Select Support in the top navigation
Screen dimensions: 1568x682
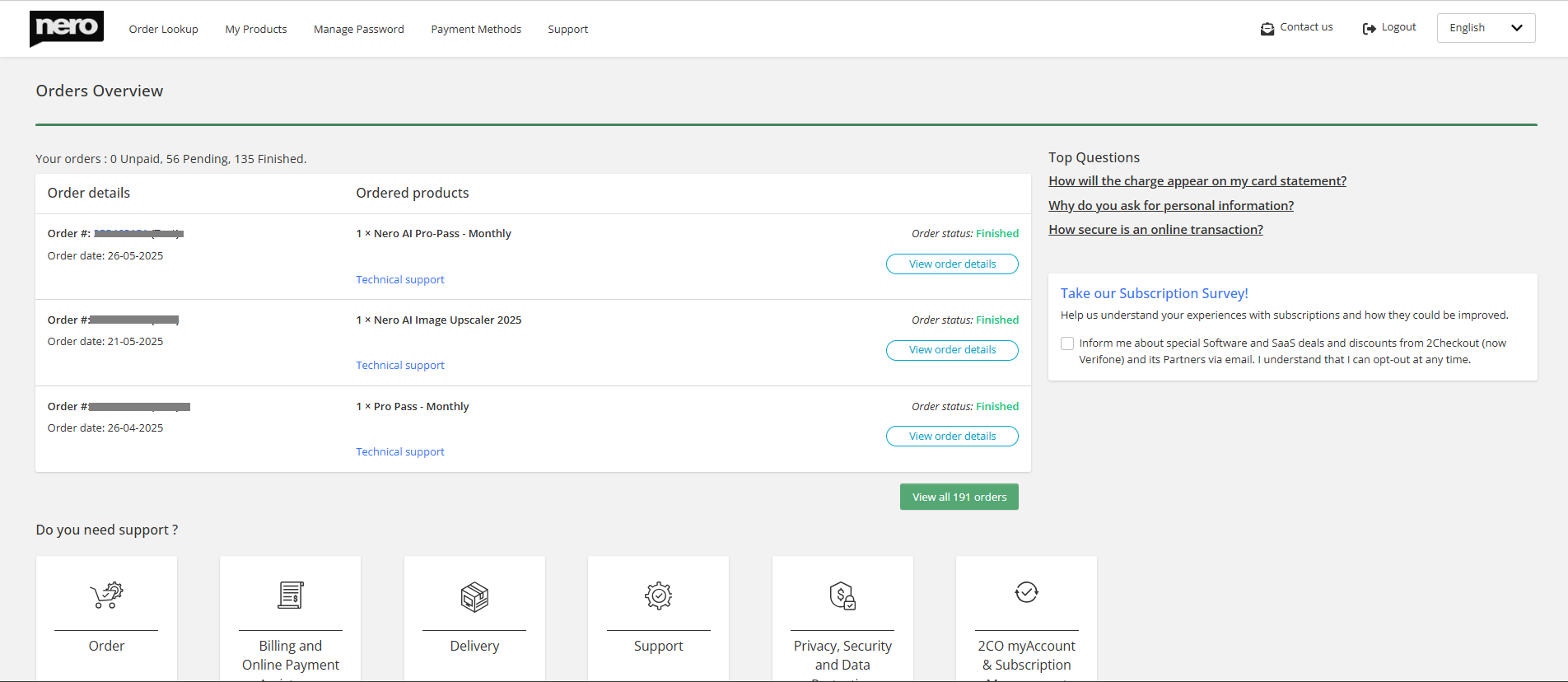568,29
